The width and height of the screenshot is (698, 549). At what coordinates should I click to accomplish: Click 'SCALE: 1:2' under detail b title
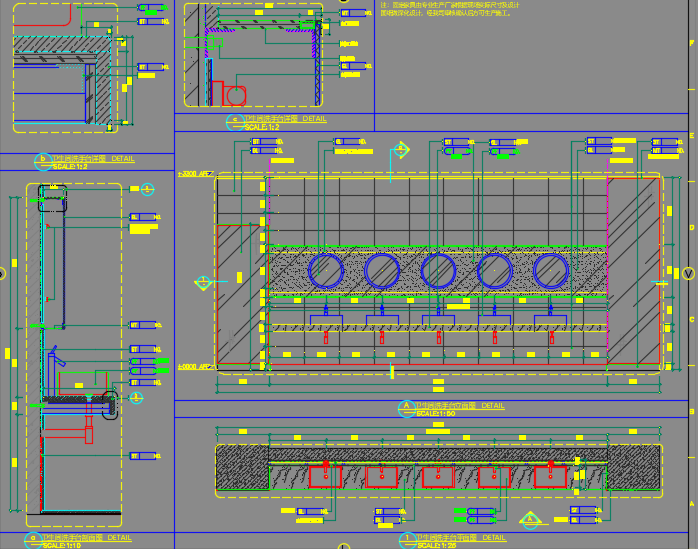(70, 167)
